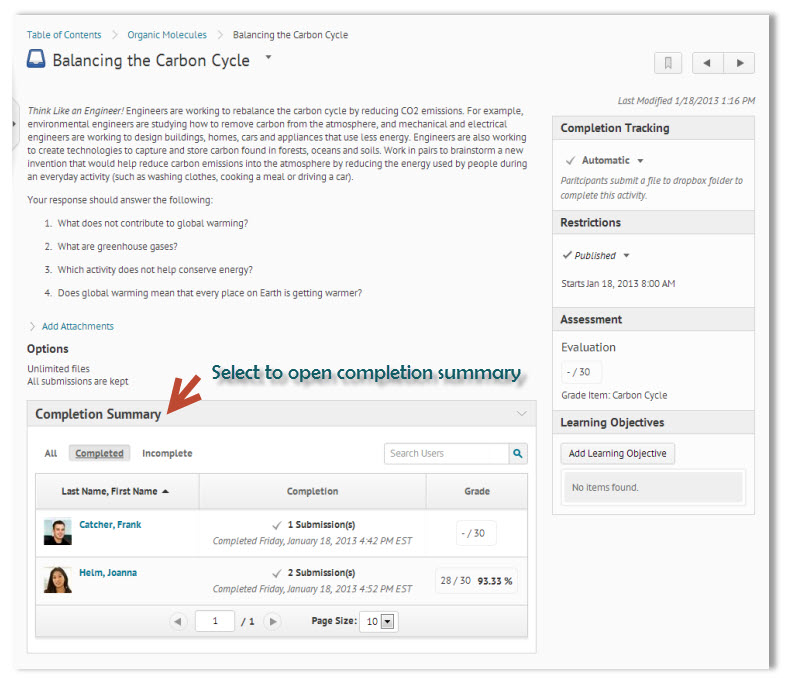Open the Automatic completion tracking dropdown

[640, 161]
